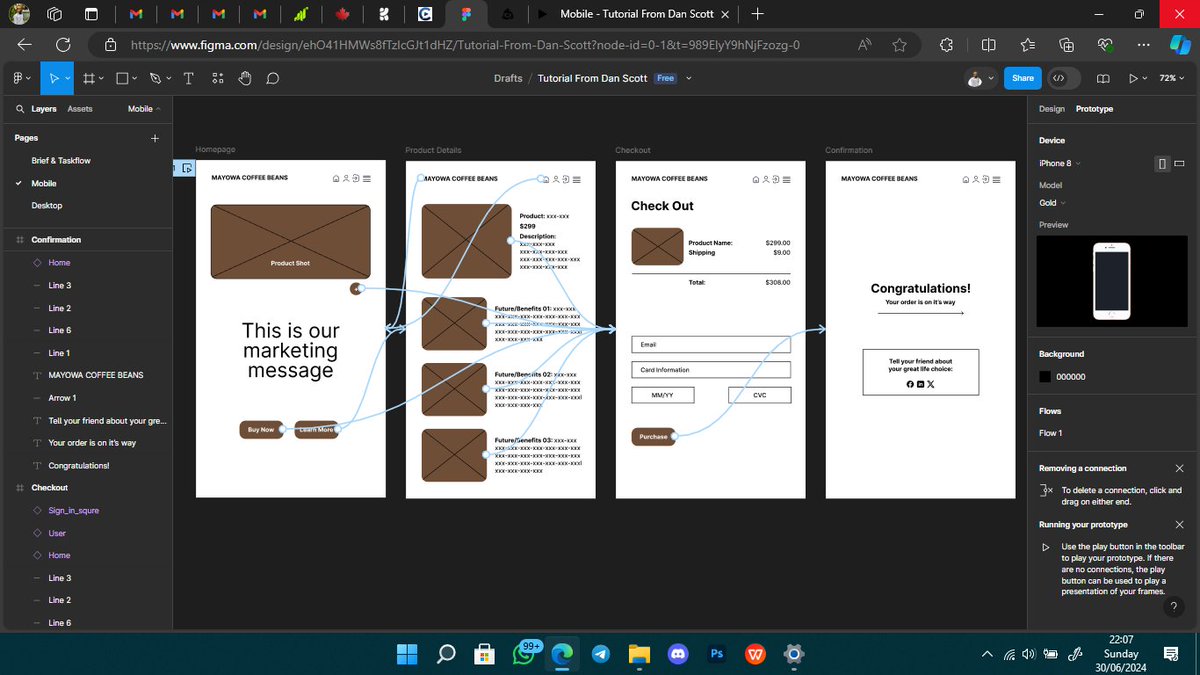Open a new browser tab
This screenshot has height=675, width=1200.
(757, 14)
